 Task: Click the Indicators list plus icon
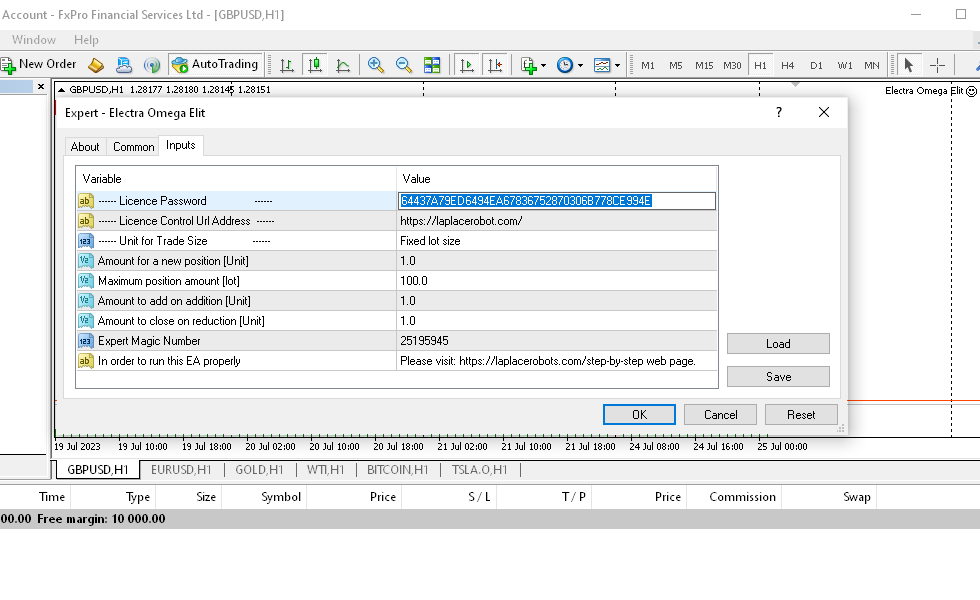click(x=529, y=65)
